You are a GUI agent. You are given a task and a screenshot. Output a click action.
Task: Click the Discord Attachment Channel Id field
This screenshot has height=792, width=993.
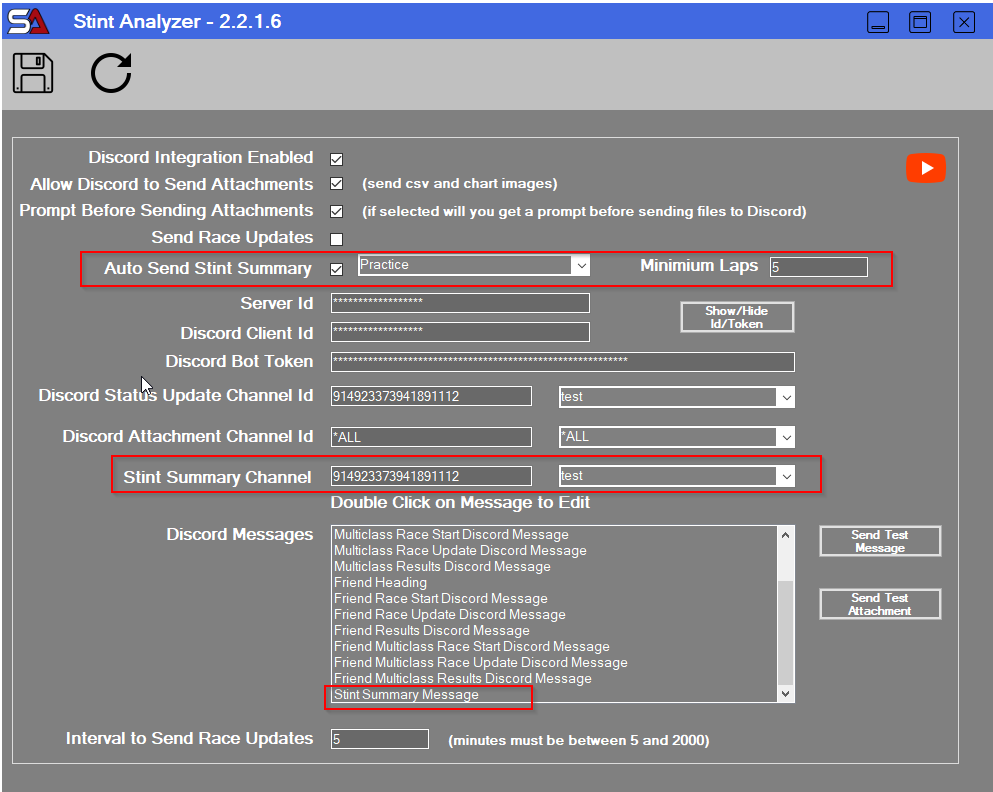coord(431,437)
